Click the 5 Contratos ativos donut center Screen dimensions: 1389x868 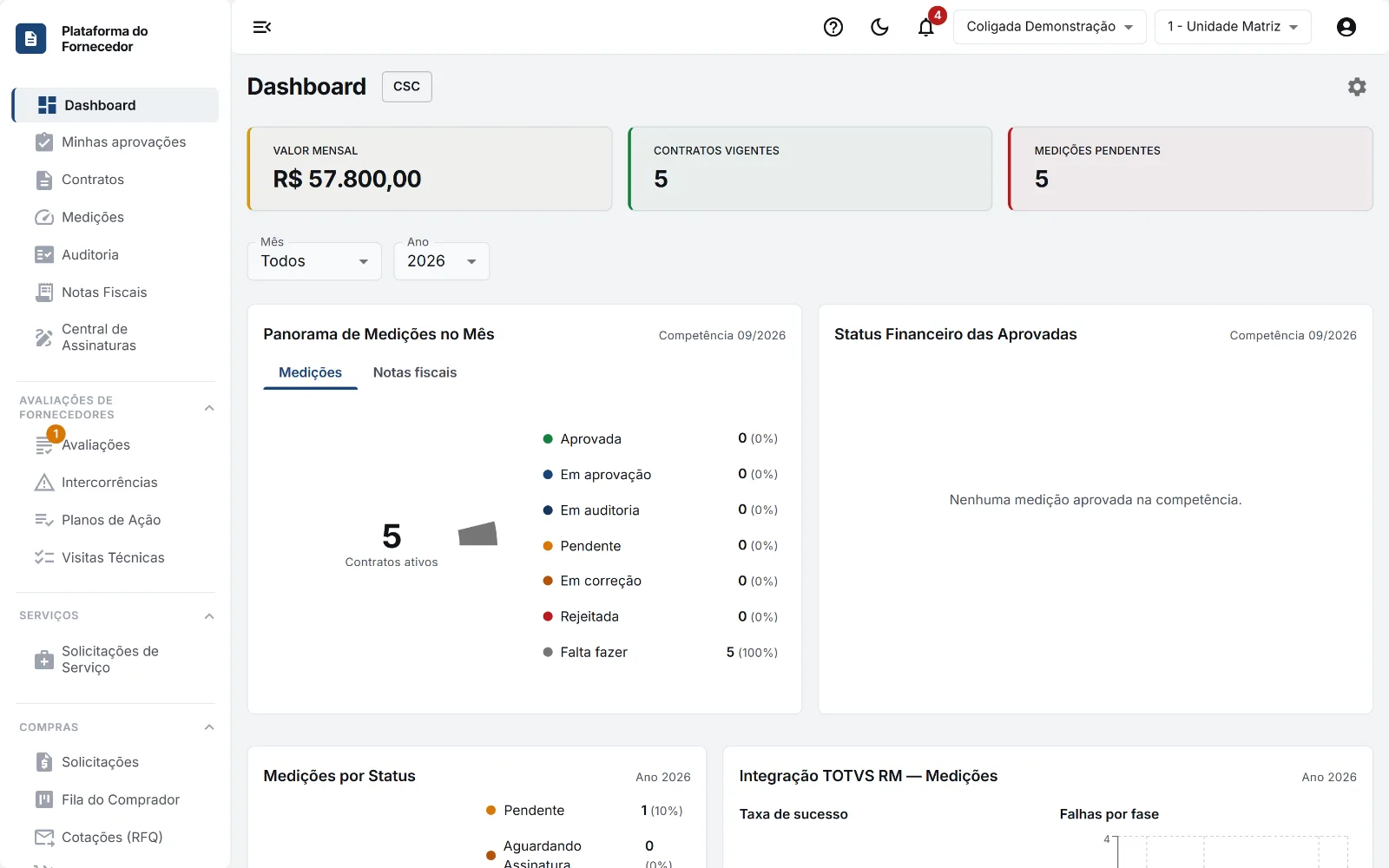[x=392, y=544]
